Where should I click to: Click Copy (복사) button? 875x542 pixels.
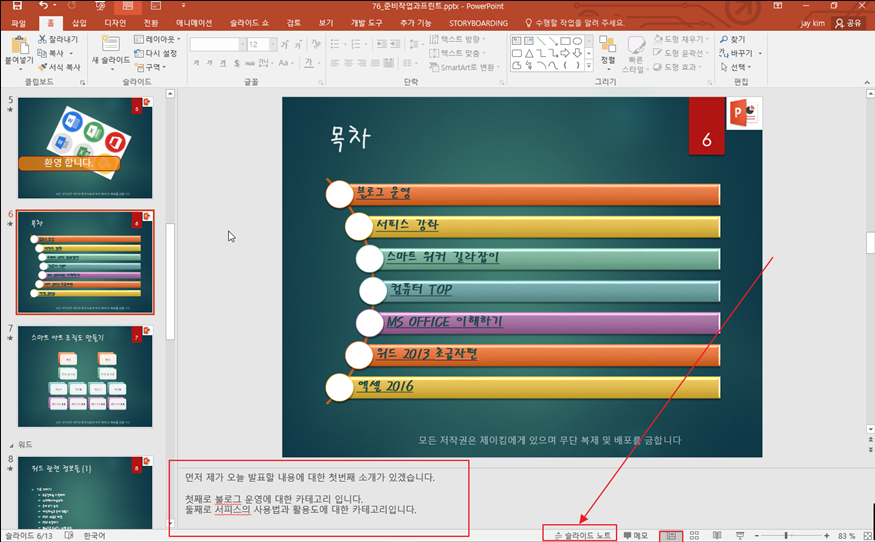51,53
